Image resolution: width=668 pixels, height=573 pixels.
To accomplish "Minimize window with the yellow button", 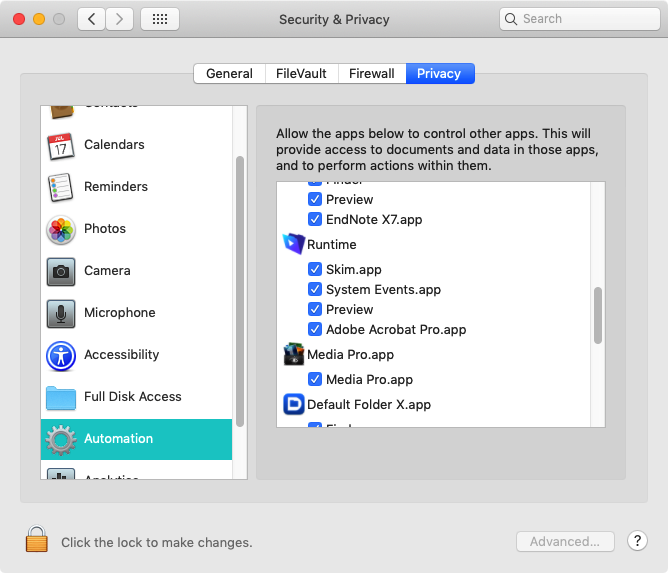I will 39,19.
